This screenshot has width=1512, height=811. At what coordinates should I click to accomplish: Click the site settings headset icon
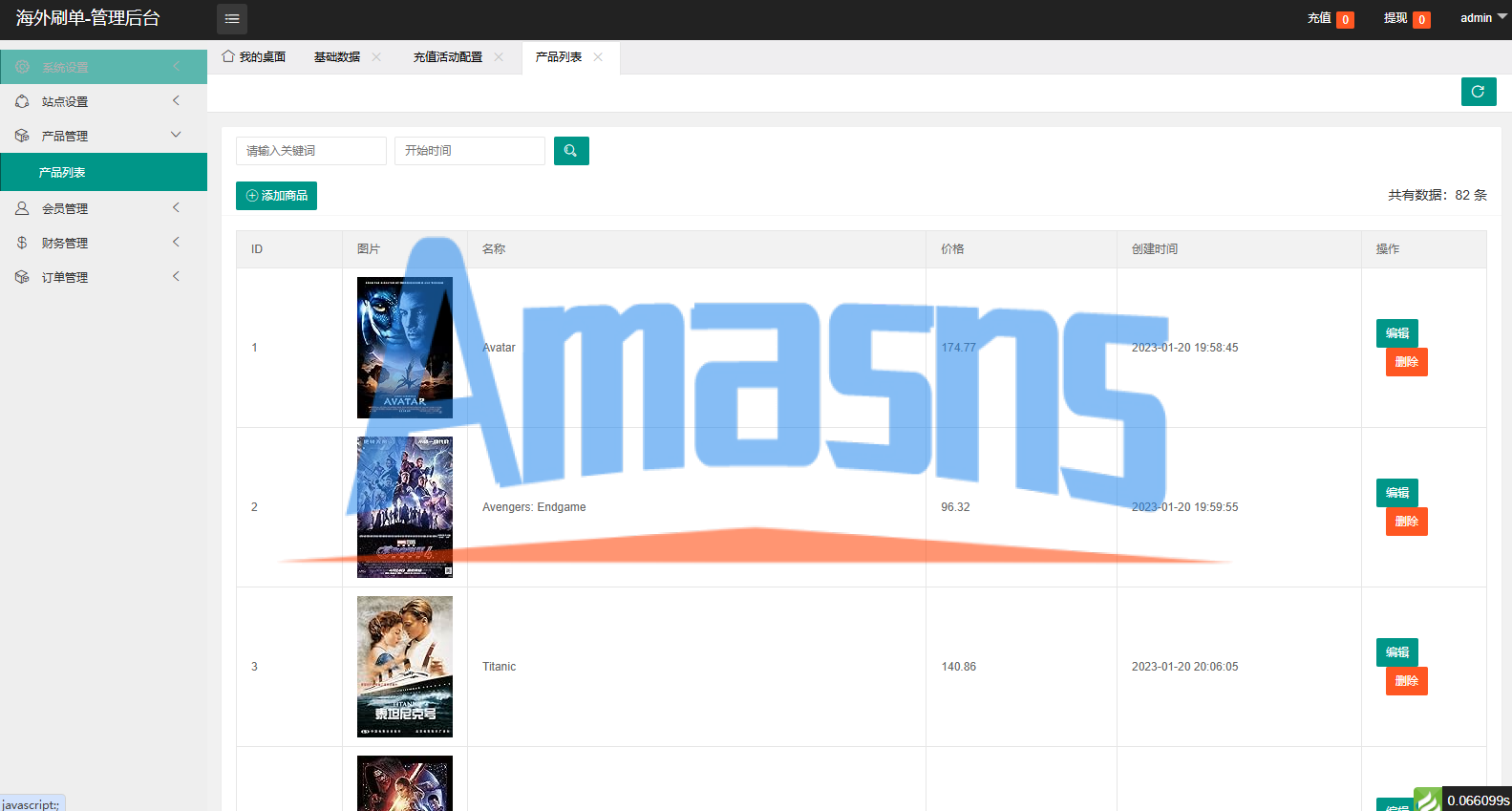point(22,101)
